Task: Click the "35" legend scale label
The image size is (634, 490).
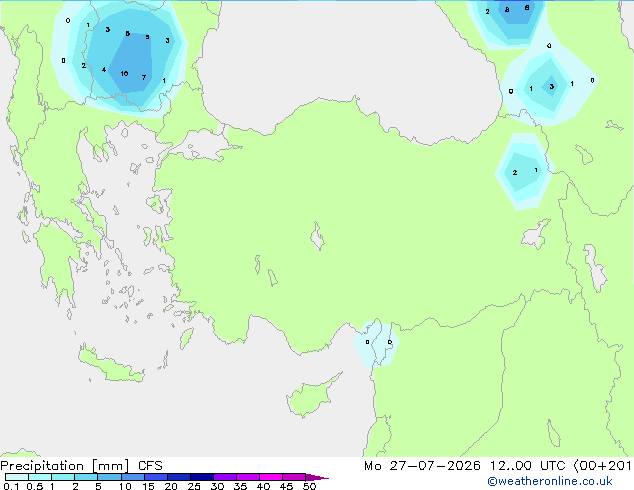Action: pos(240,486)
